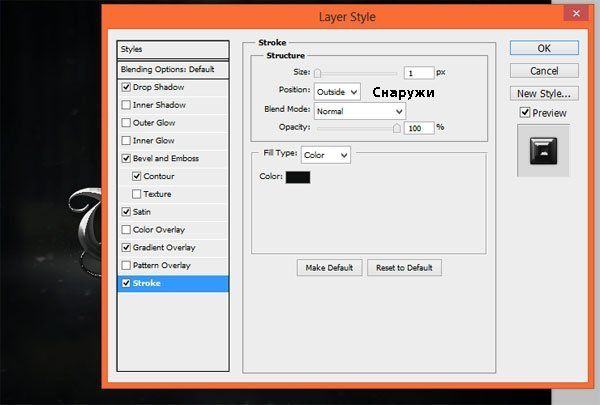Click the Make Default button

click(329, 268)
